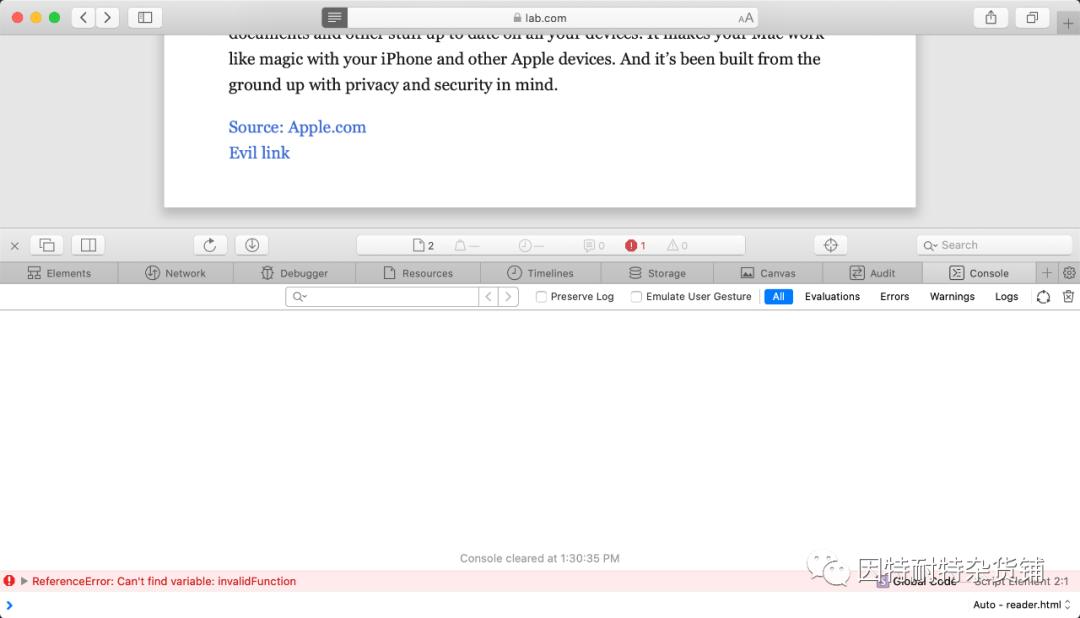Screen dimensions: 1080x618
Task: Filter console by Errors
Action: click(x=894, y=296)
